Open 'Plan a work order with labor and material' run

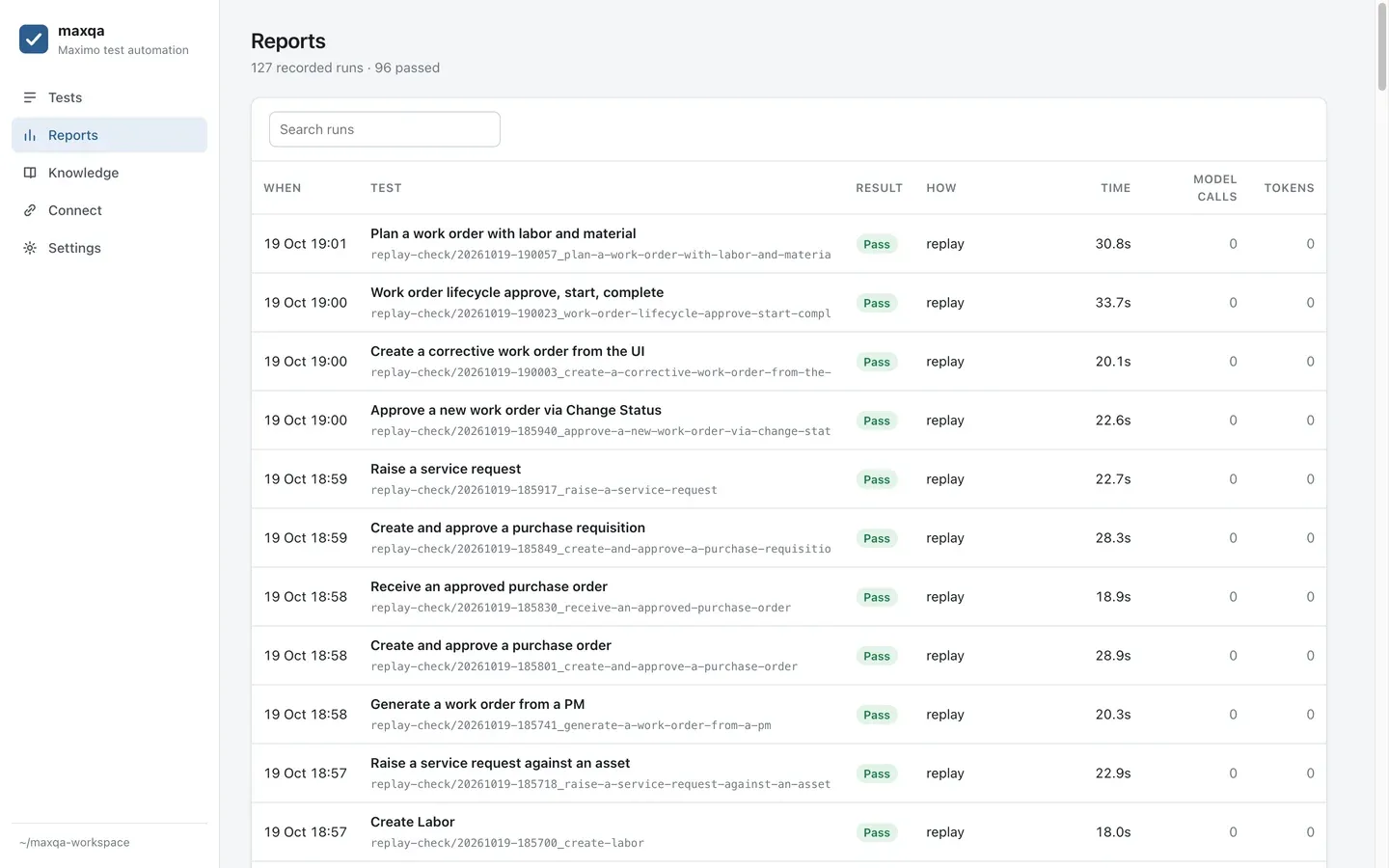coord(503,233)
